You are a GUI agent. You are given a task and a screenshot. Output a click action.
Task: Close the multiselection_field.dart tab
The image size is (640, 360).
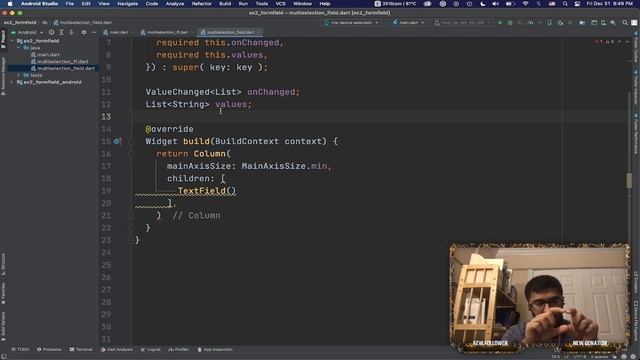(258, 32)
